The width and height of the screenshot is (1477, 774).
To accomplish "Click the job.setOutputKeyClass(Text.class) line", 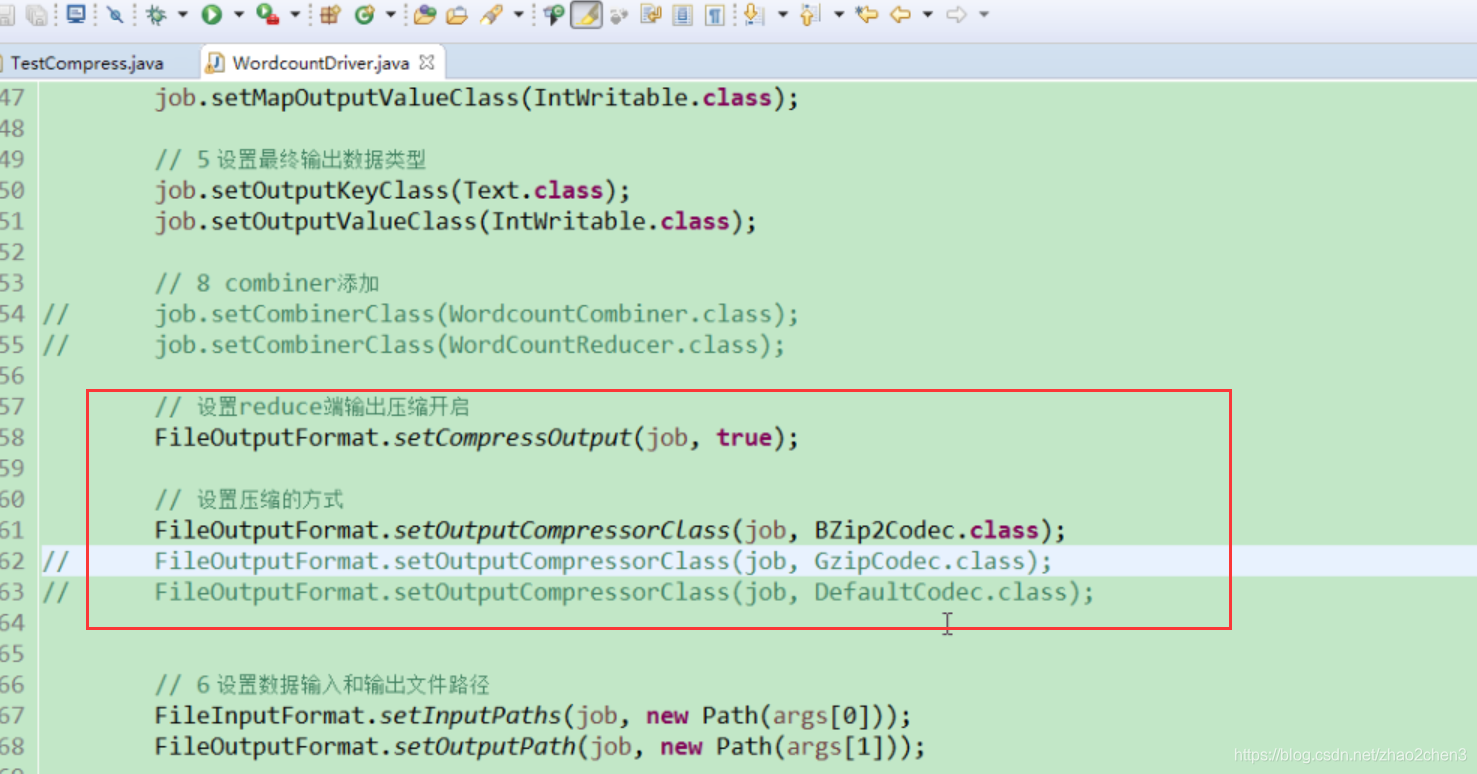I will pyautogui.click(x=393, y=191).
